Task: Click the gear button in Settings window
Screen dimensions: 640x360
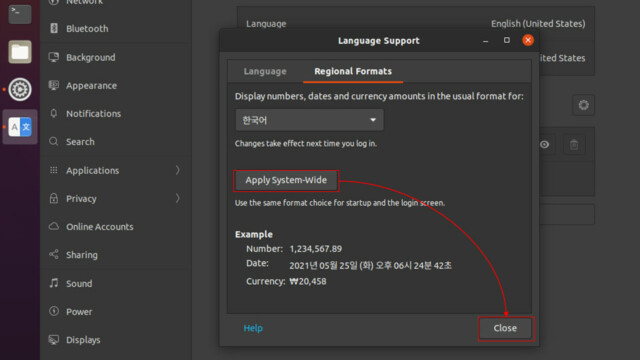Action: coord(584,105)
